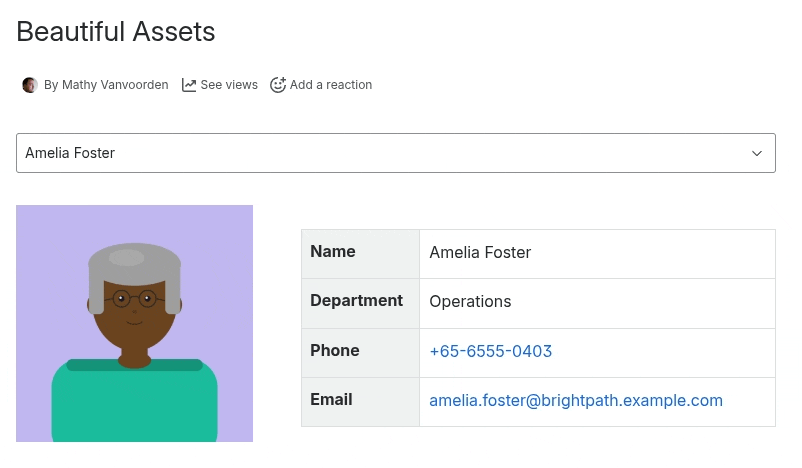
Task: Click the See views text
Action: click(229, 85)
